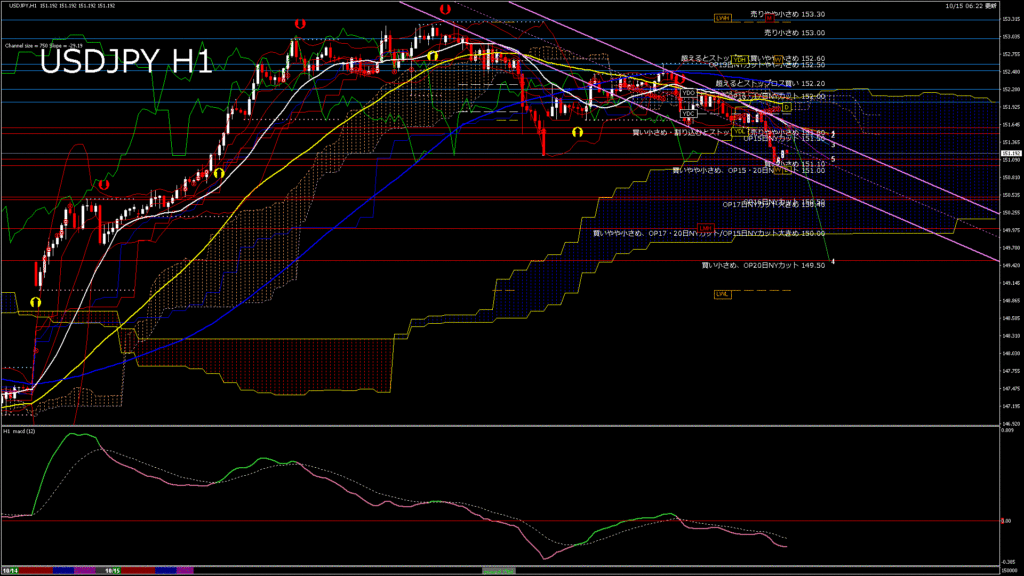This screenshot has width=1024, height=576.
Task: Click the LML level label
Action: 722,294
